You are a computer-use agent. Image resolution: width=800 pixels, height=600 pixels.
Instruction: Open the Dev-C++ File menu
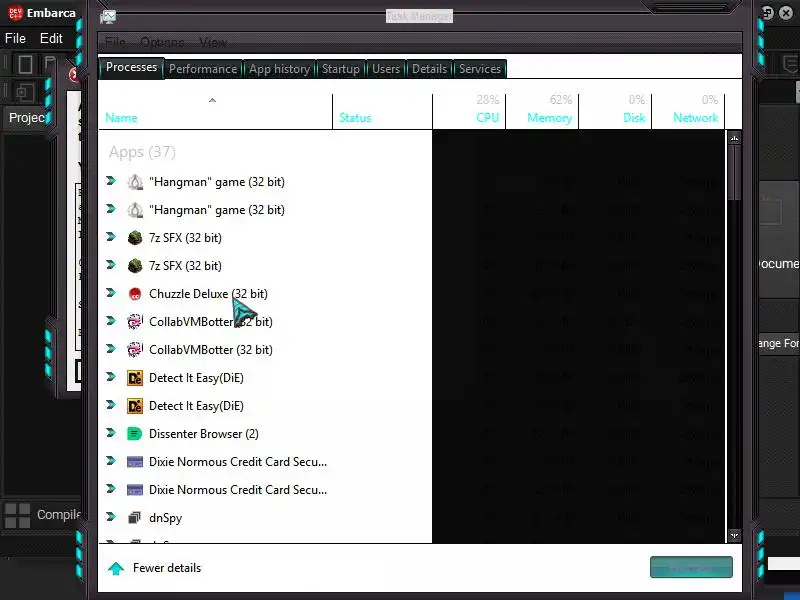click(15, 38)
